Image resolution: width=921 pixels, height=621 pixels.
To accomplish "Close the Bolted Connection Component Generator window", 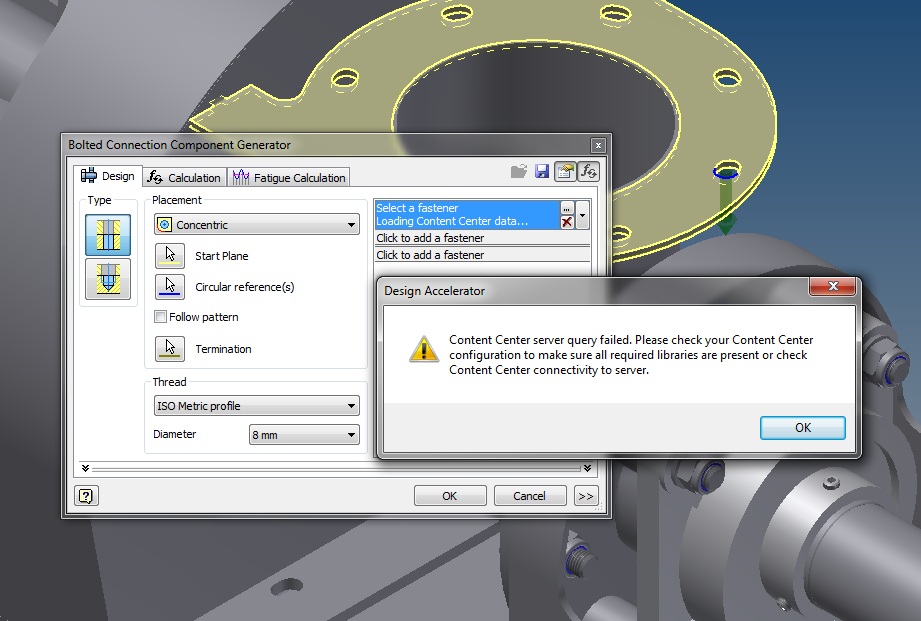I will [598, 145].
